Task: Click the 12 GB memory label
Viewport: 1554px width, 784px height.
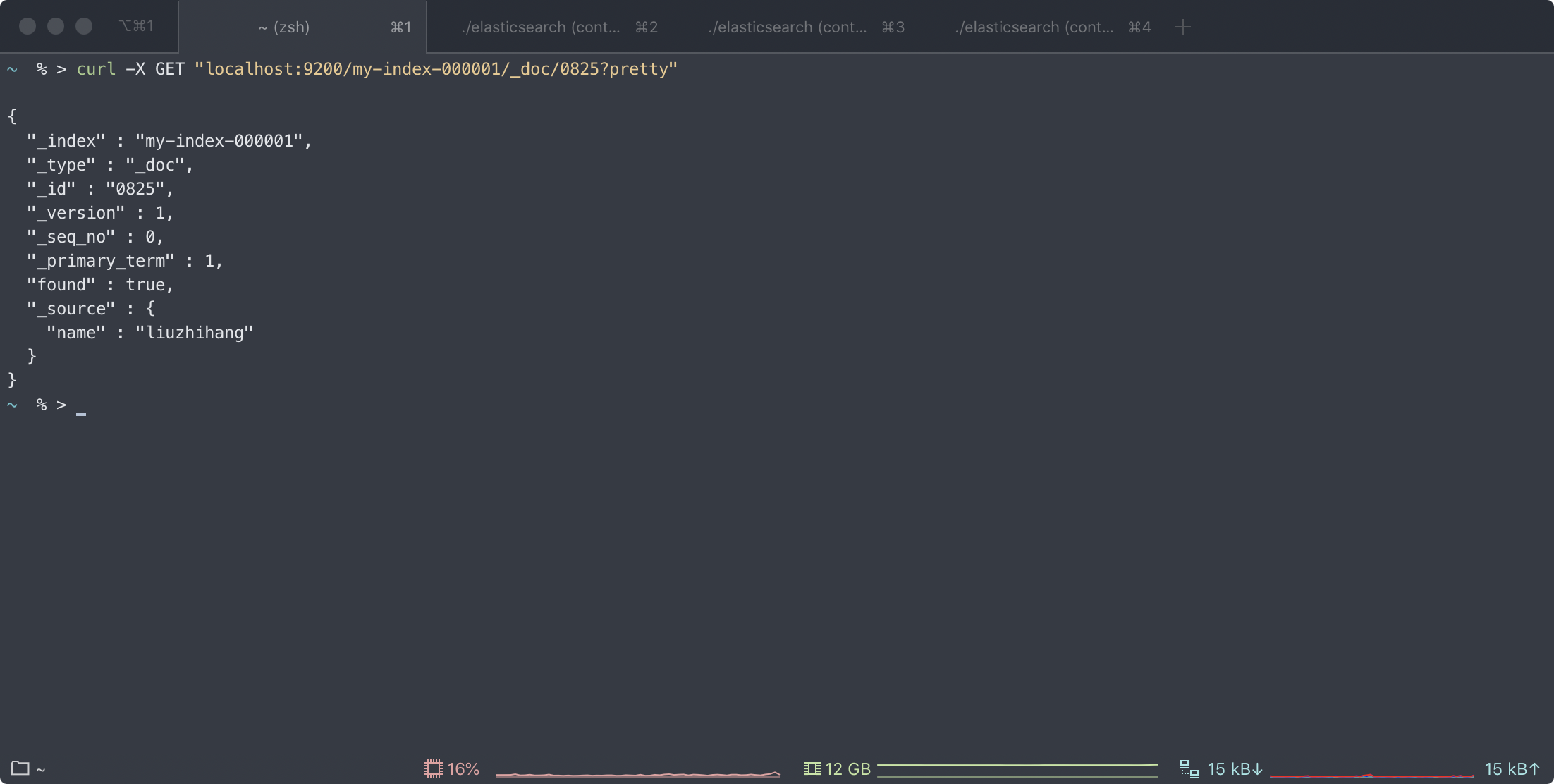Action: click(848, 768)
